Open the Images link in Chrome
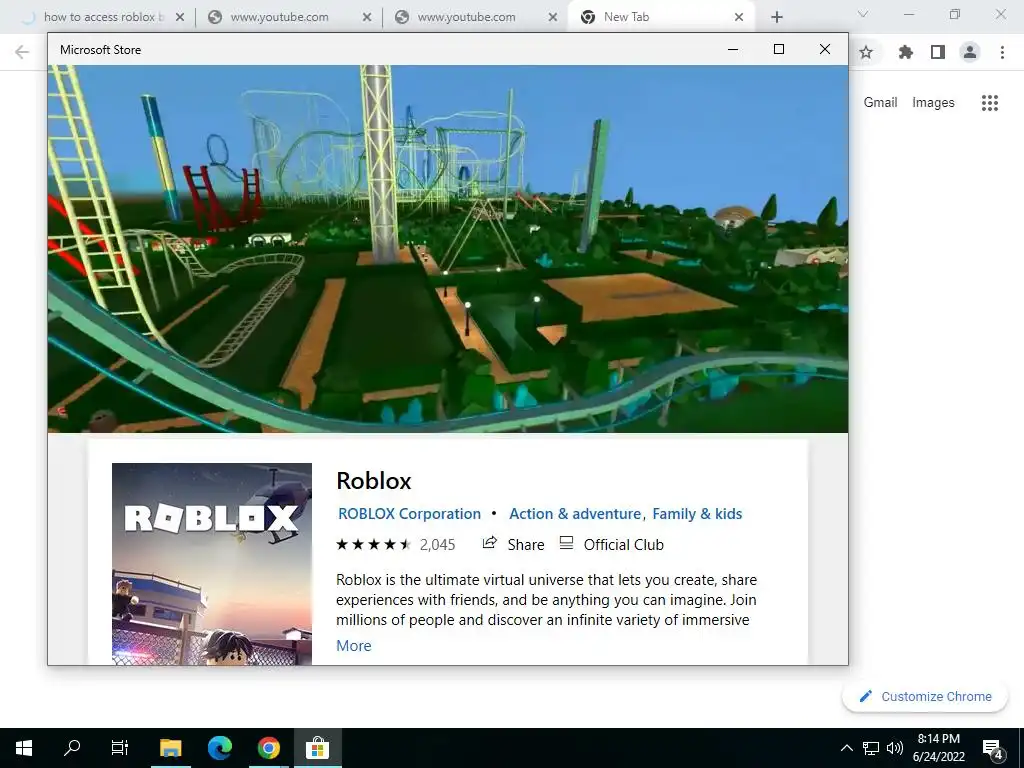This screenshot has width=1024, height=768. tap(933, 103)
